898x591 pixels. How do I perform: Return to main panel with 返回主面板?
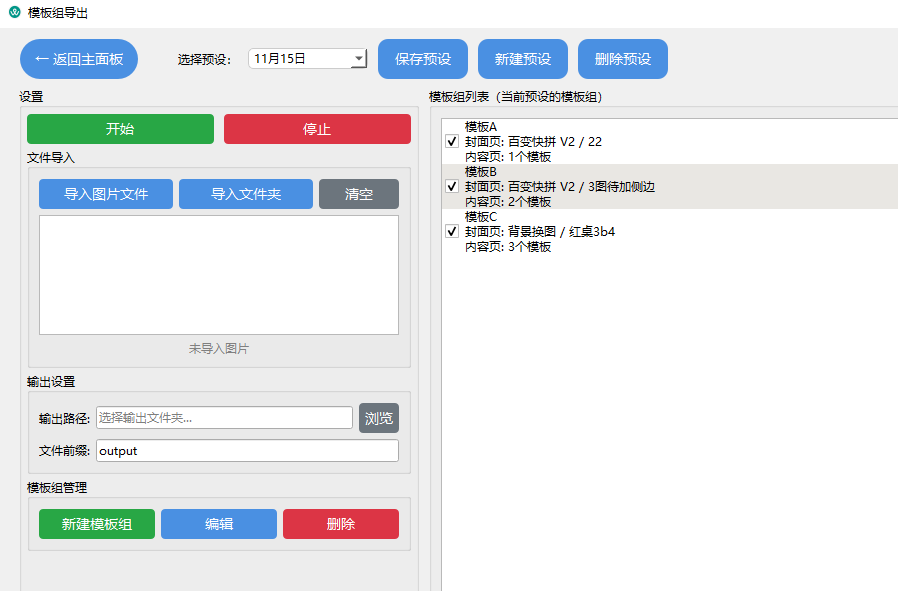tap(78, 58)
